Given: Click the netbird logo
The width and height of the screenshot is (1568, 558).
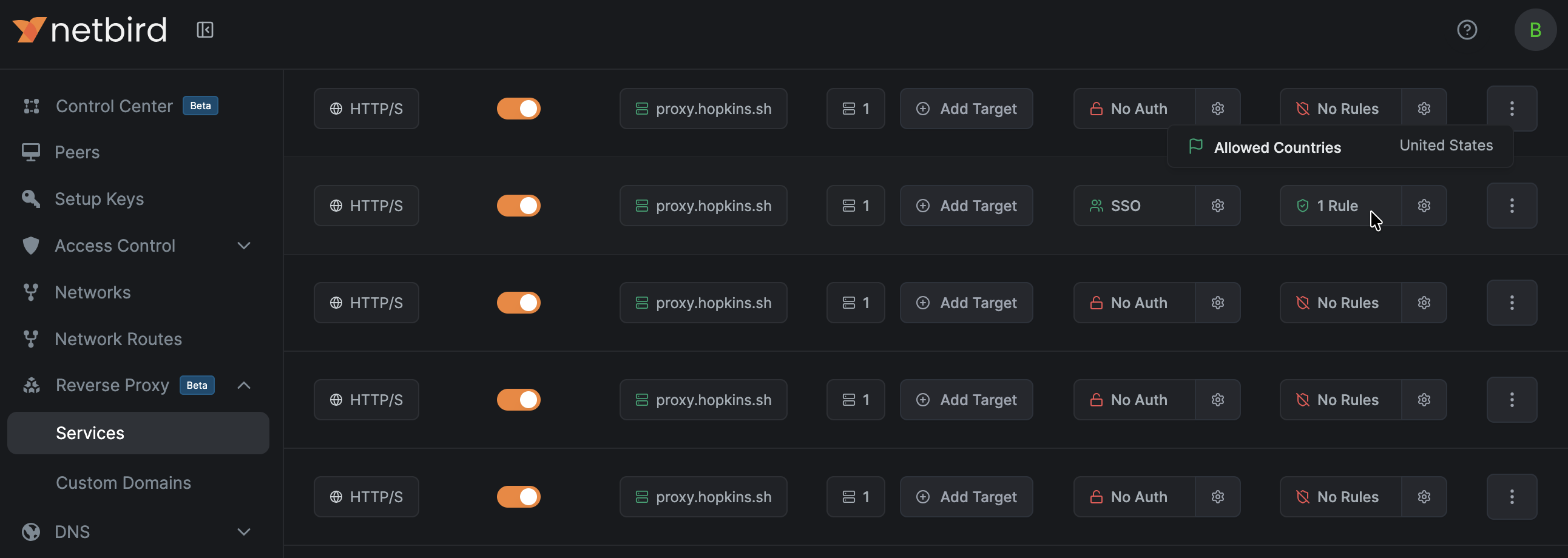Looking at the screenshot, I should click(89, 29).
